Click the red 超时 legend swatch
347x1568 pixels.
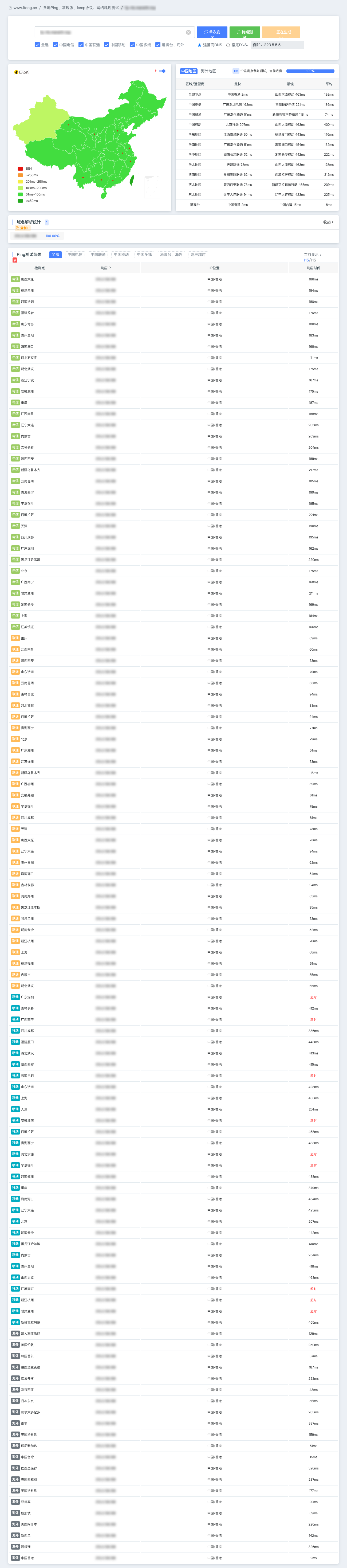(21, 169)
